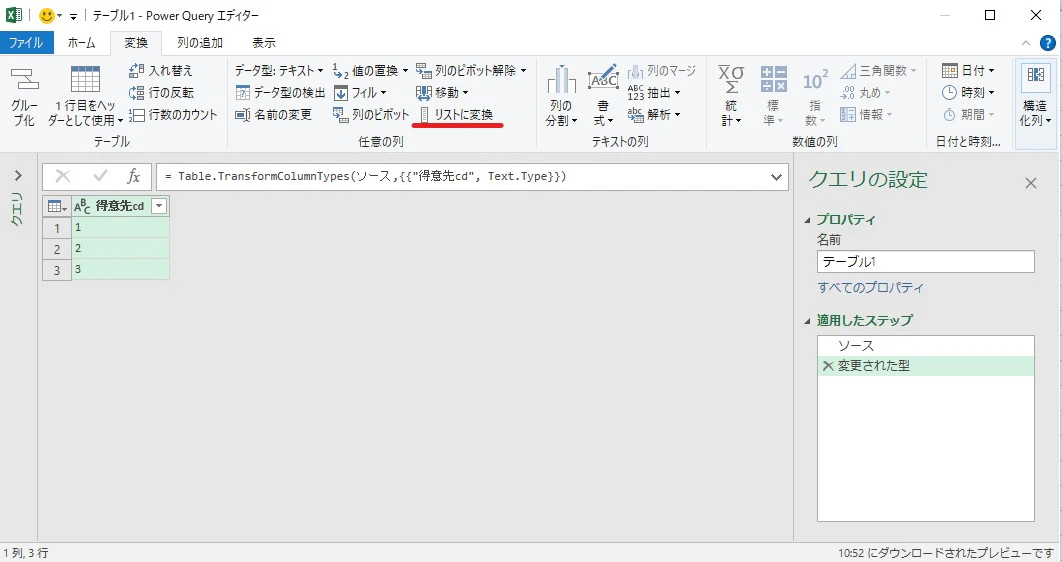Click 名前の変更 (Rename) in ribbon
The width and height of the screenshot is (1062, 562).
273,114
